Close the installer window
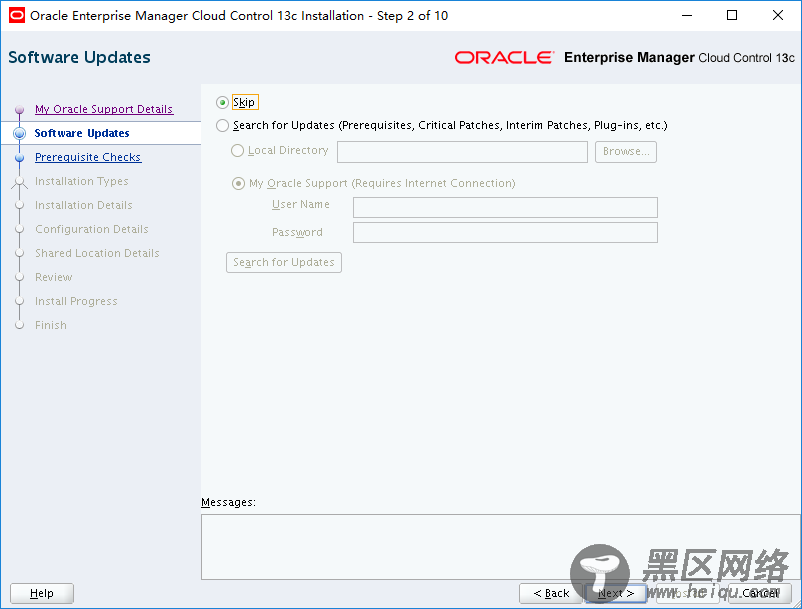Screen dimensions: 802x609 tap(777, 15)
